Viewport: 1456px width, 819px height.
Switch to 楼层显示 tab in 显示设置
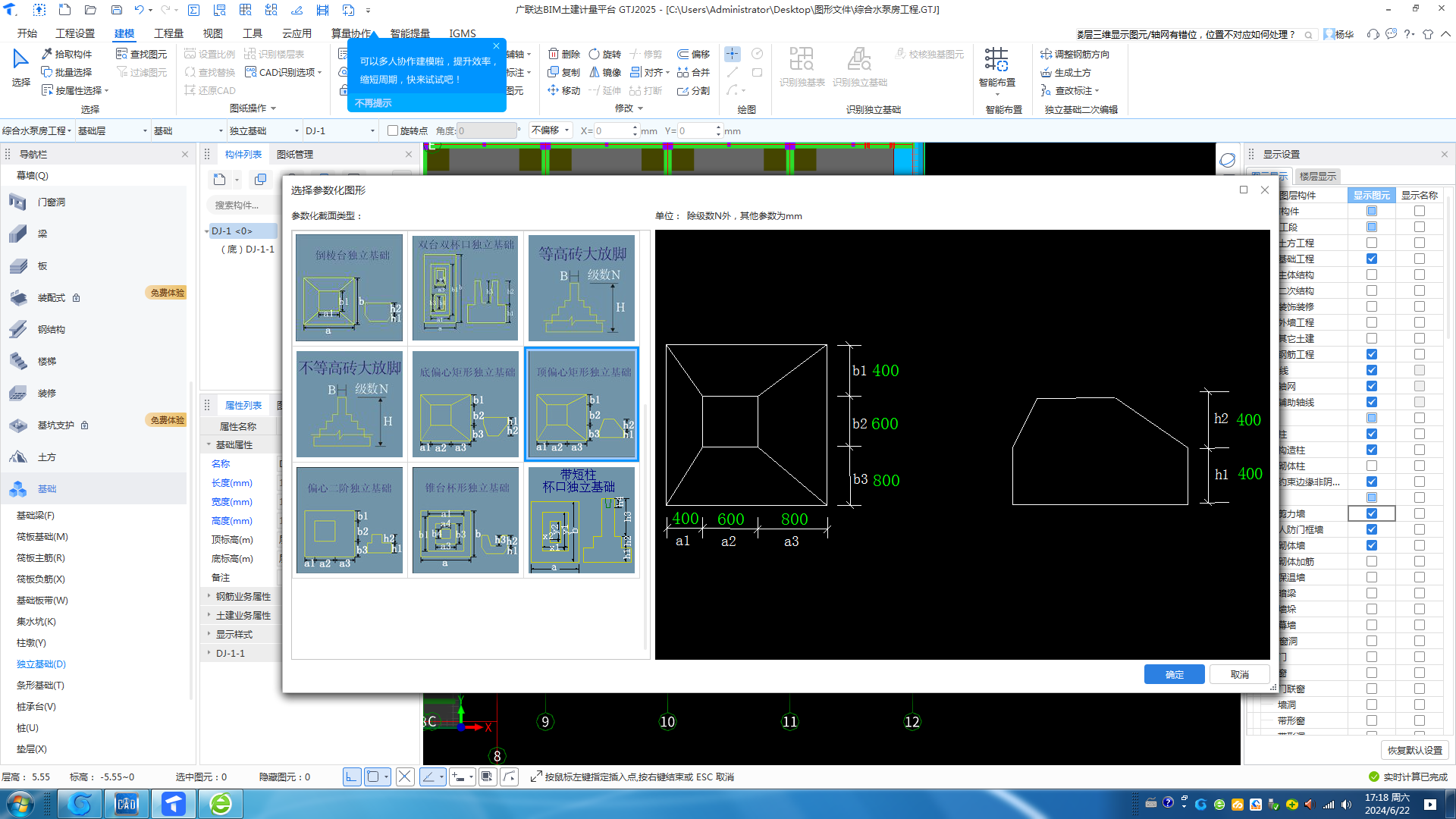pyautogui.click(x=1318, y=176)
